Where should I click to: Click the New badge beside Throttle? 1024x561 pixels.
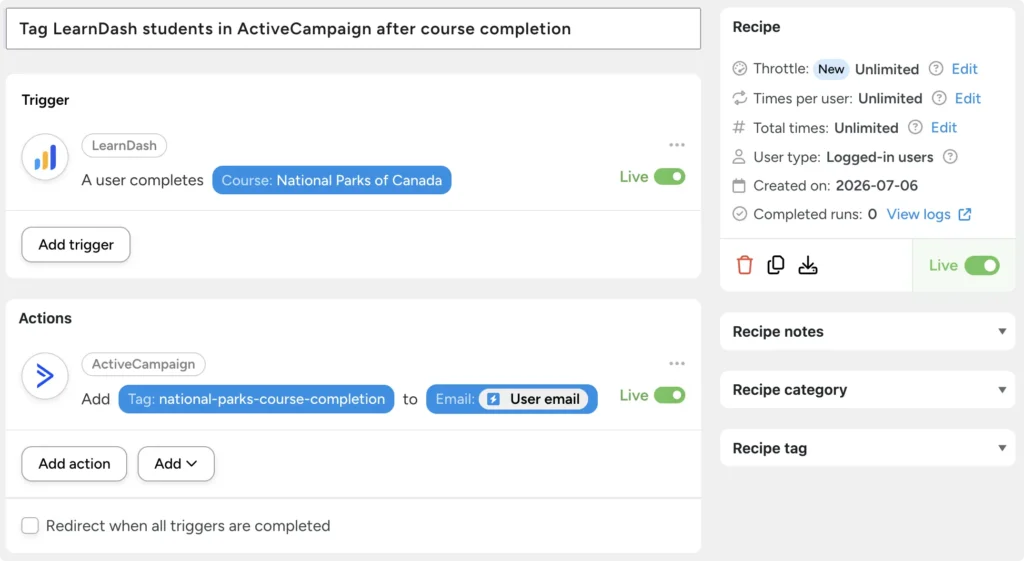tap(831, 69)
